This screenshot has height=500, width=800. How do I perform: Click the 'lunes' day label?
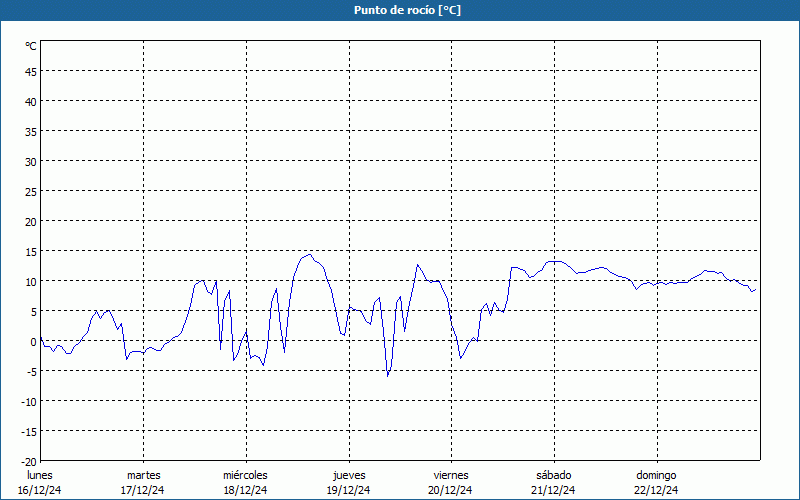(40, 475)
